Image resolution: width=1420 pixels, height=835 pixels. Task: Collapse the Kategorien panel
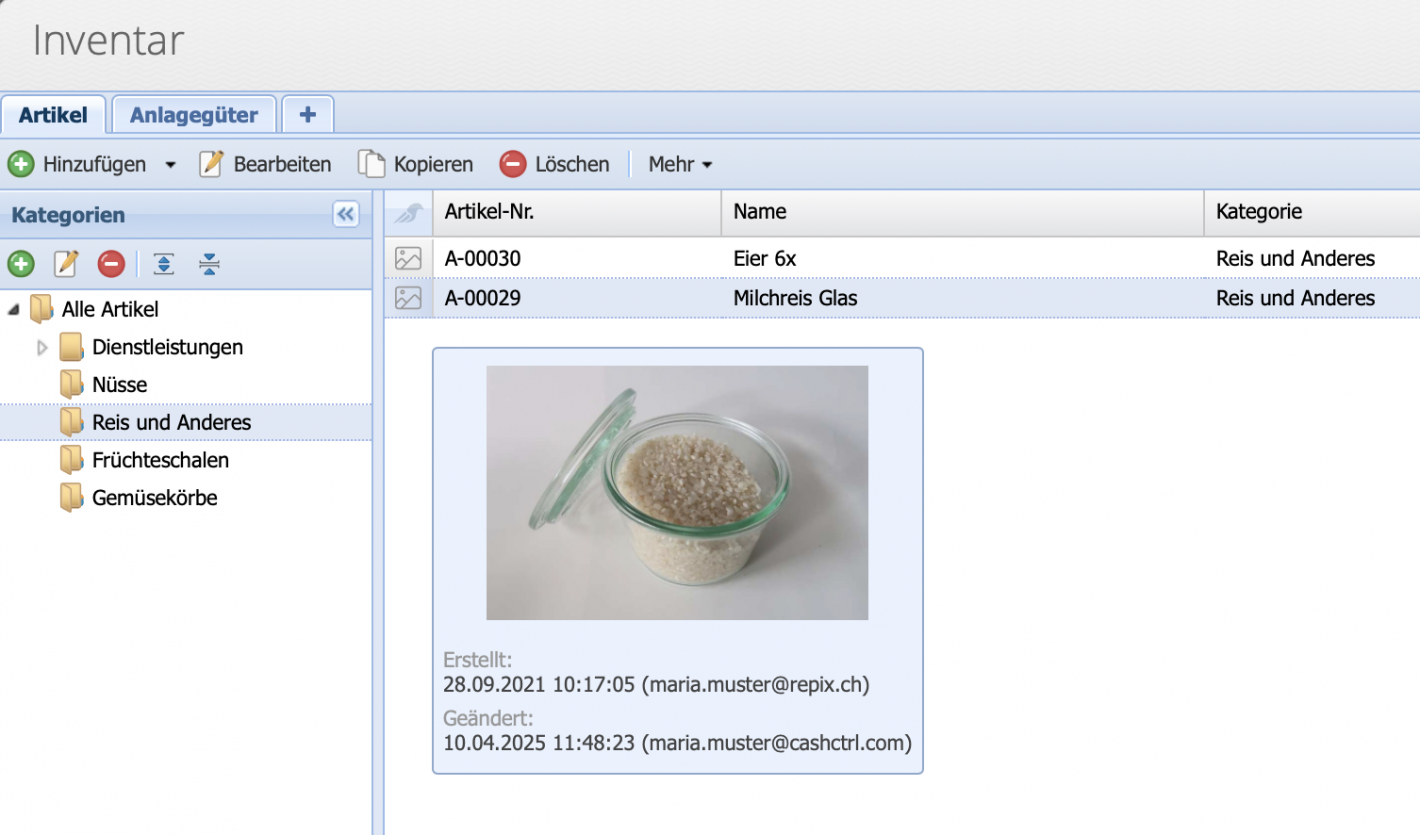(345, 214)
